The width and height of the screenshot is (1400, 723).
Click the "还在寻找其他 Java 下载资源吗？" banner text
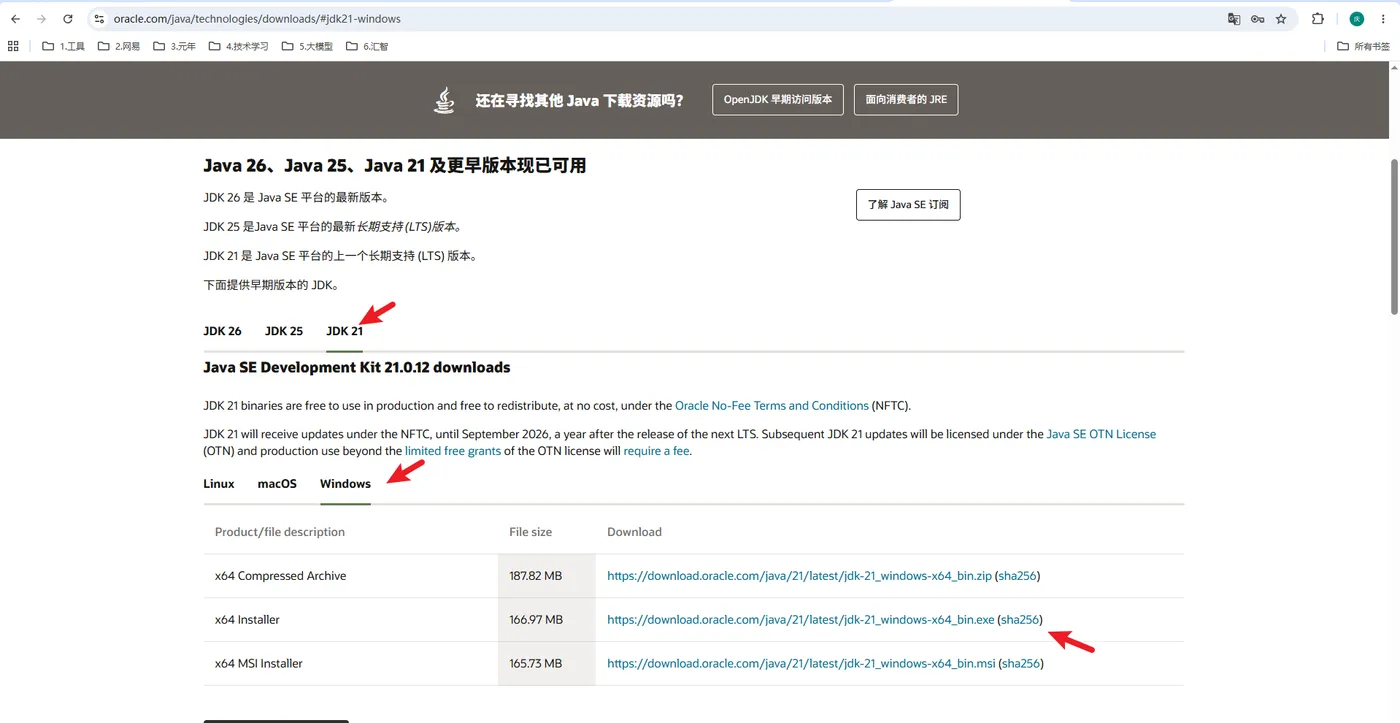pos(579,100)
